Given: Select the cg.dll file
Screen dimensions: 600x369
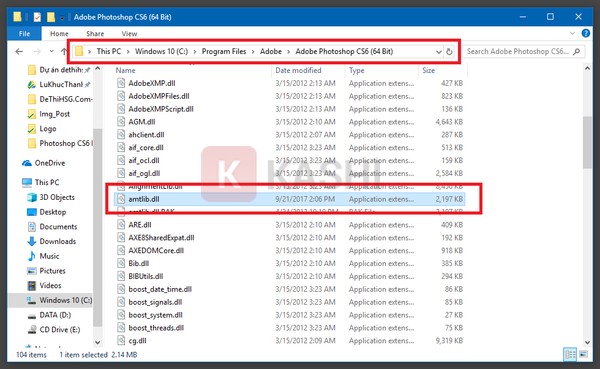Looking at the screenshot, I should (137, 341).
